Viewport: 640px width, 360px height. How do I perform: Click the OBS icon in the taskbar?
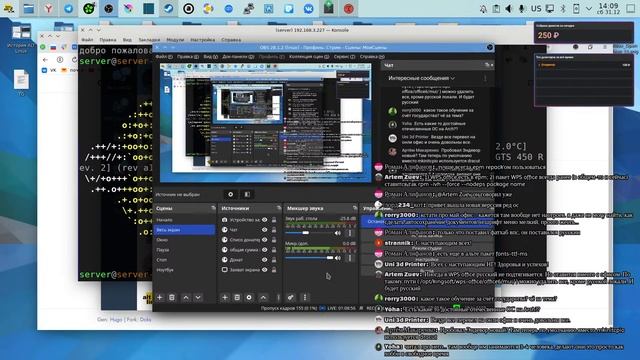coord(109,9)
